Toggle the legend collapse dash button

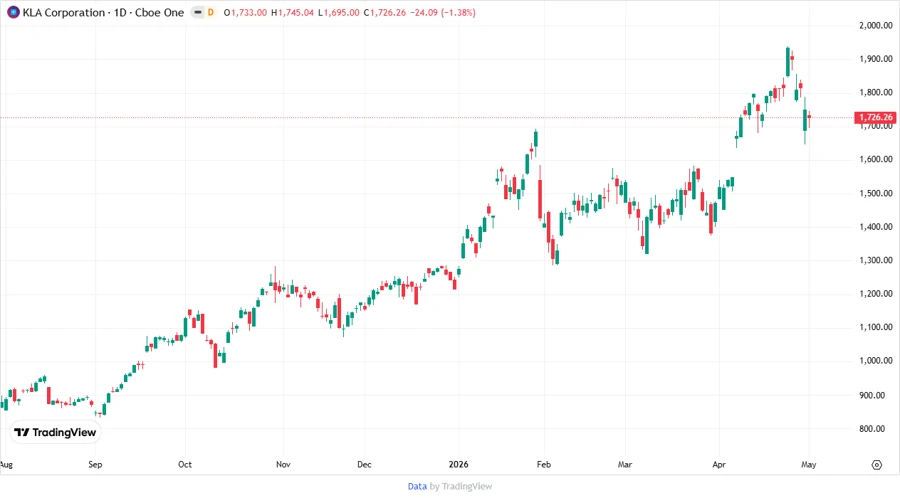coord(198,13)
